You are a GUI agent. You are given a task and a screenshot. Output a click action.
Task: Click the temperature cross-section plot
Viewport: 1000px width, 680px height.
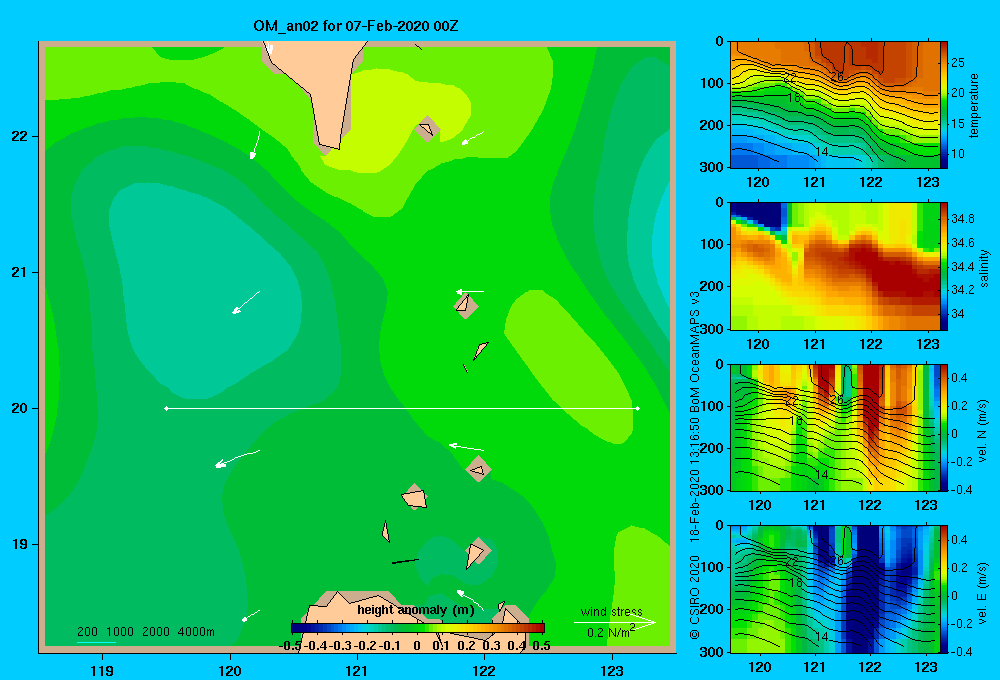(x=835, y=105)
